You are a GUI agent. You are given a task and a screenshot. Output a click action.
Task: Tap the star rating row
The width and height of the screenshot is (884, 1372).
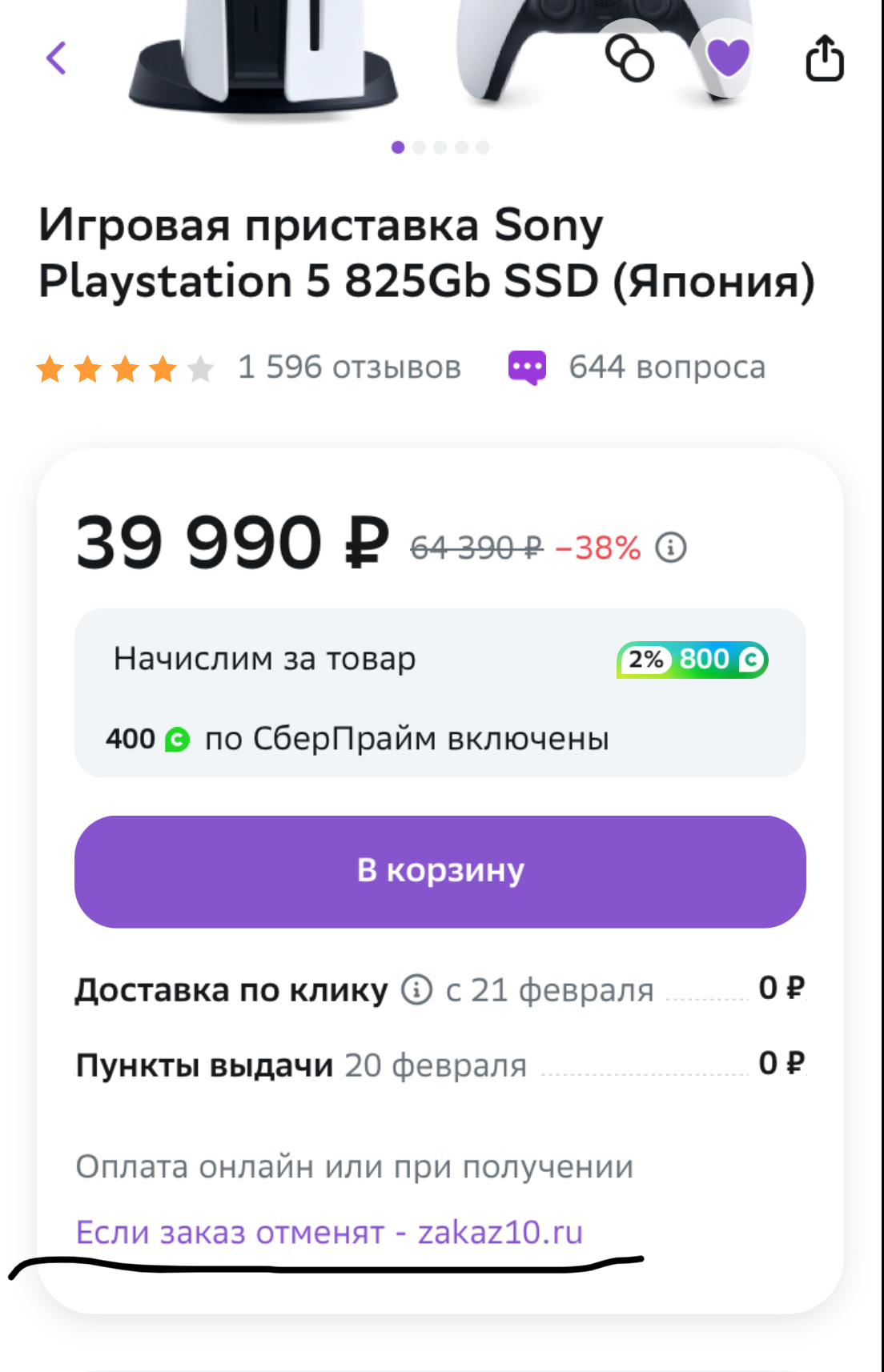[x=125, y=369]
